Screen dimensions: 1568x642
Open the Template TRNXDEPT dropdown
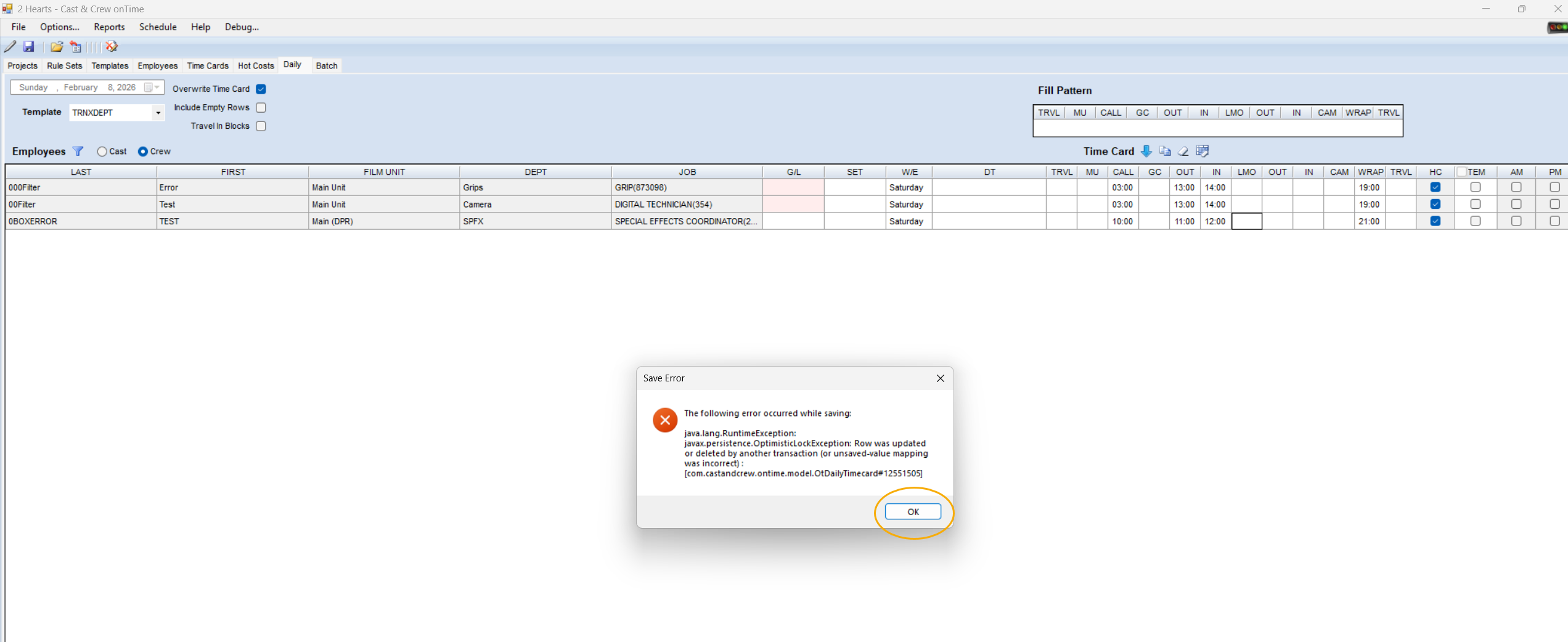[158, 113]
